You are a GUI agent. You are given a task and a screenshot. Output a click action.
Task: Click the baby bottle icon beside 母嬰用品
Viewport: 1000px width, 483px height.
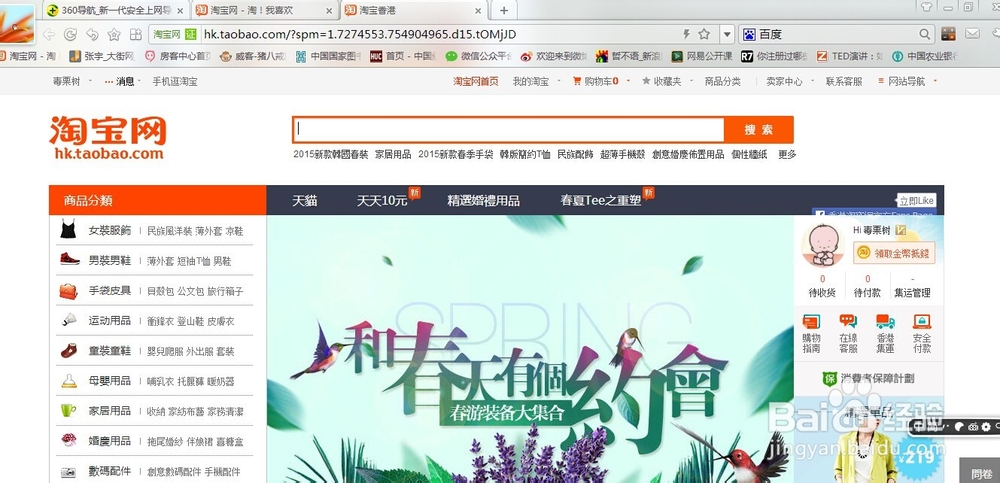click(x=68, y=381)
